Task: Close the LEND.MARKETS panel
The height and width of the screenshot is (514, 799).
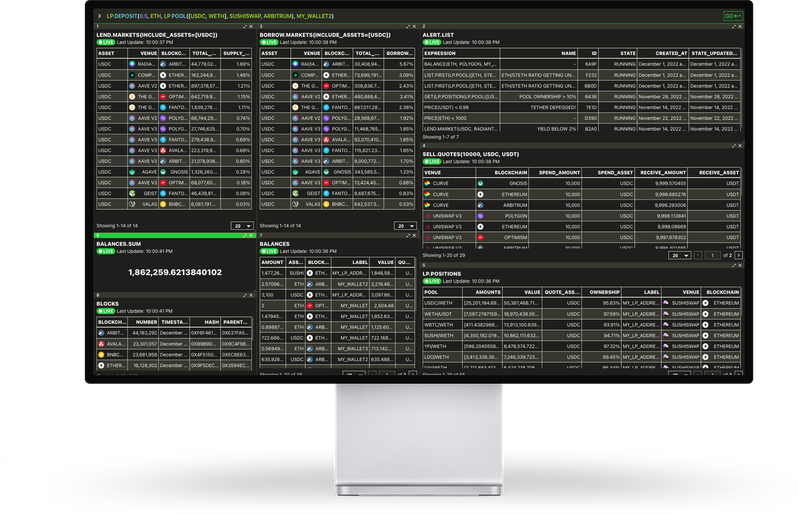Action: (251, 26)
